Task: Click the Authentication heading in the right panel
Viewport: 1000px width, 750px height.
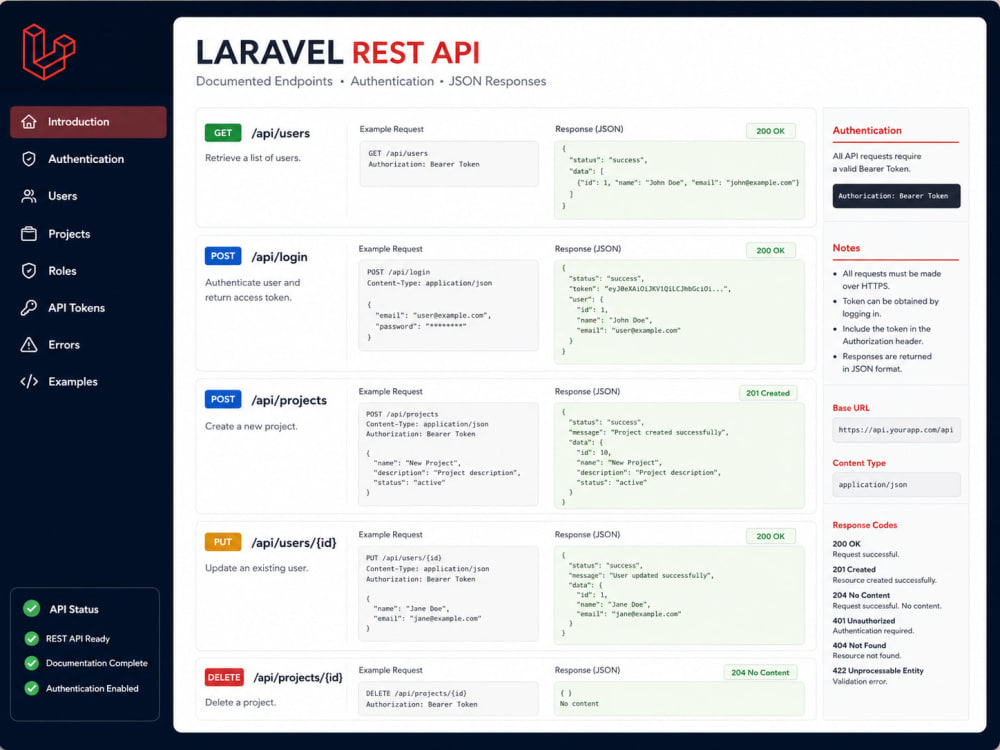Action: (867, 130)
